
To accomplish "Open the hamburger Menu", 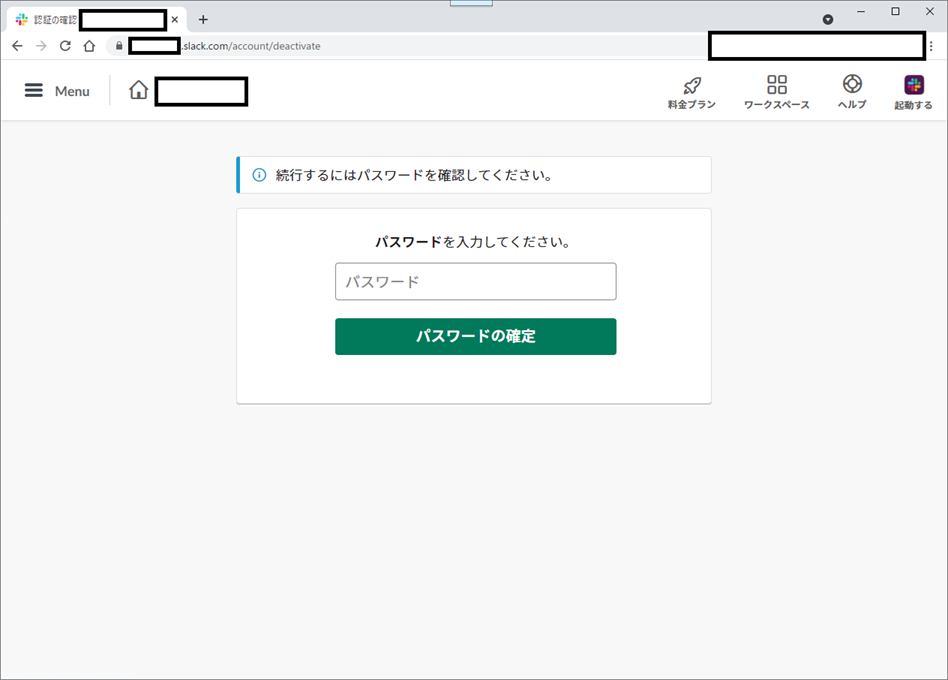I will (x=34, y=90).
